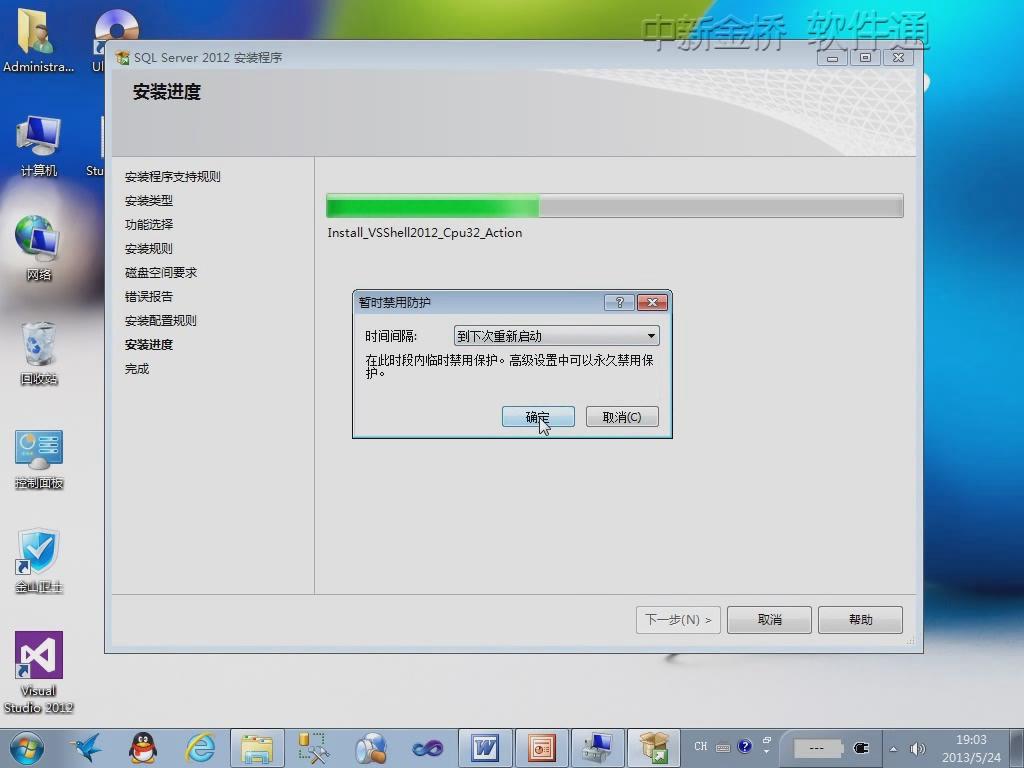Select the 安装进度 step in the sidebar
The width and height of the screenshot is (1024, 768).
[148, 345]
